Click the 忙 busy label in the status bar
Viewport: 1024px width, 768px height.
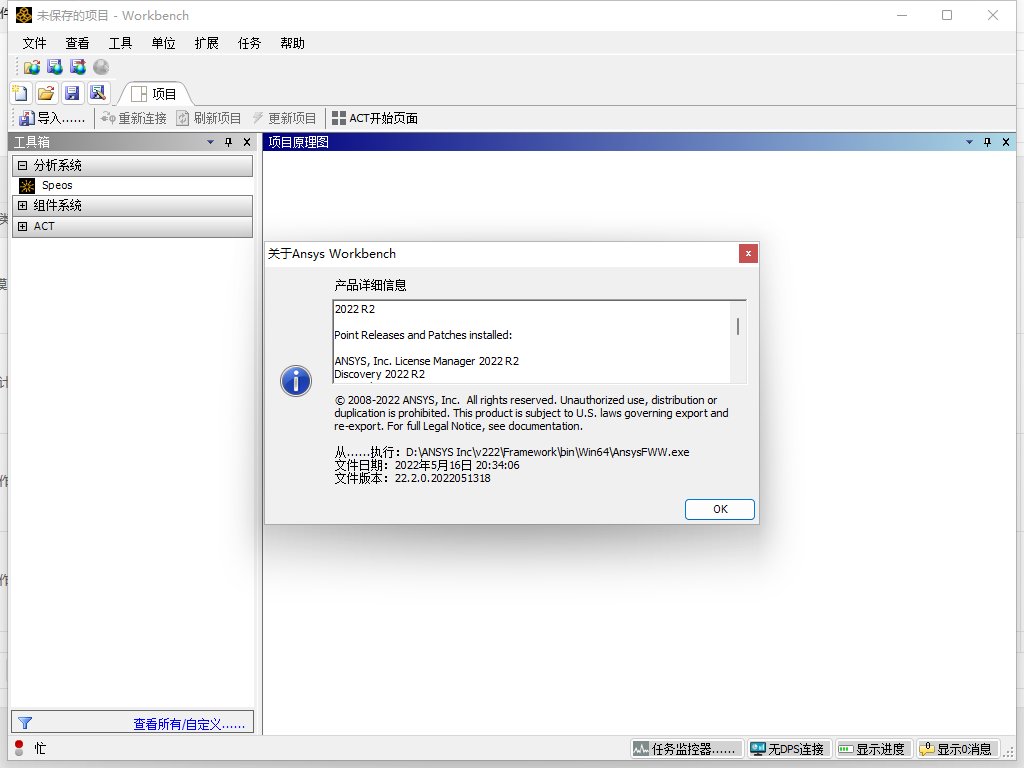coord(40,748)
